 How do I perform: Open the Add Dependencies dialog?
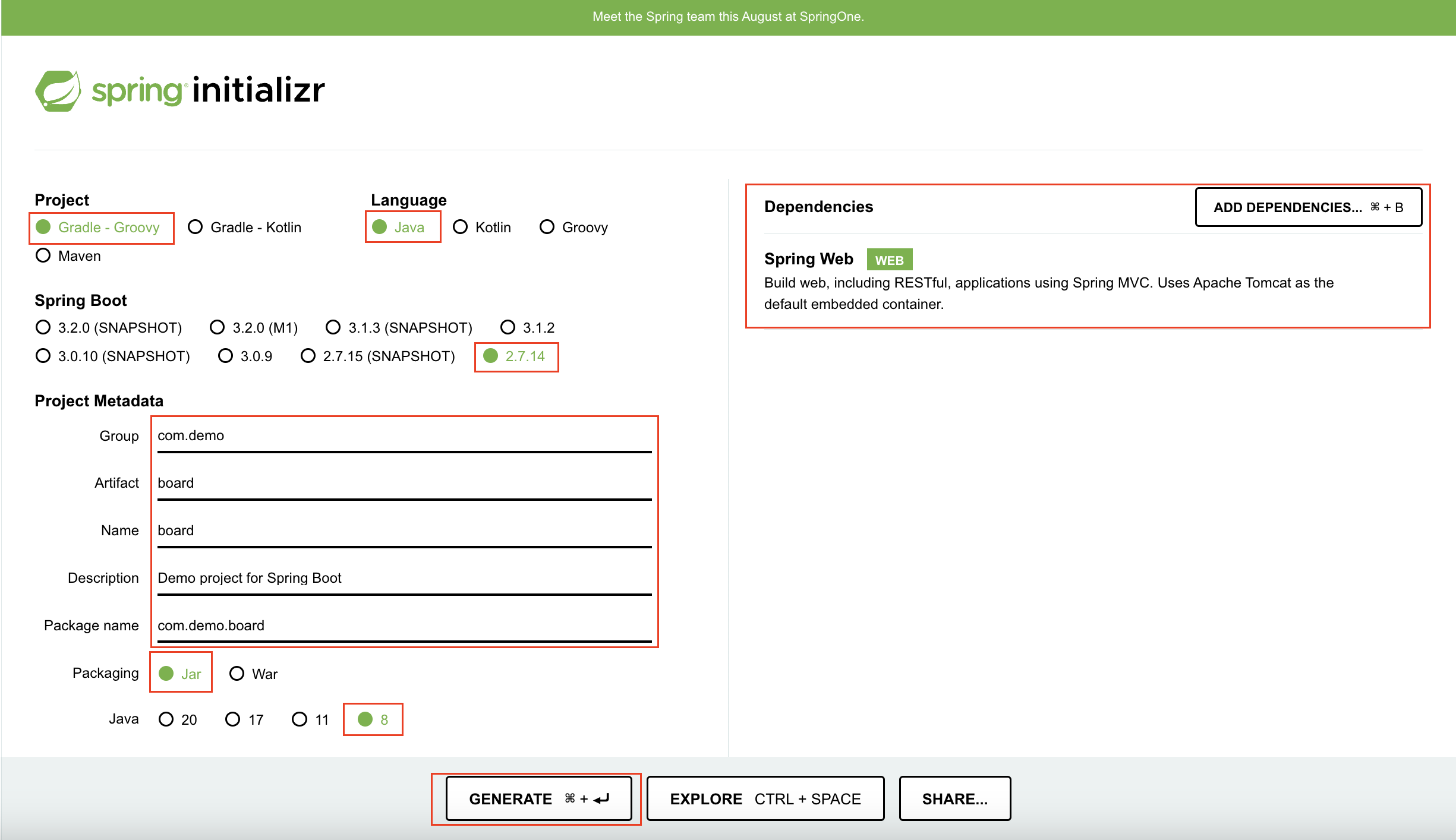[1308, 207]
